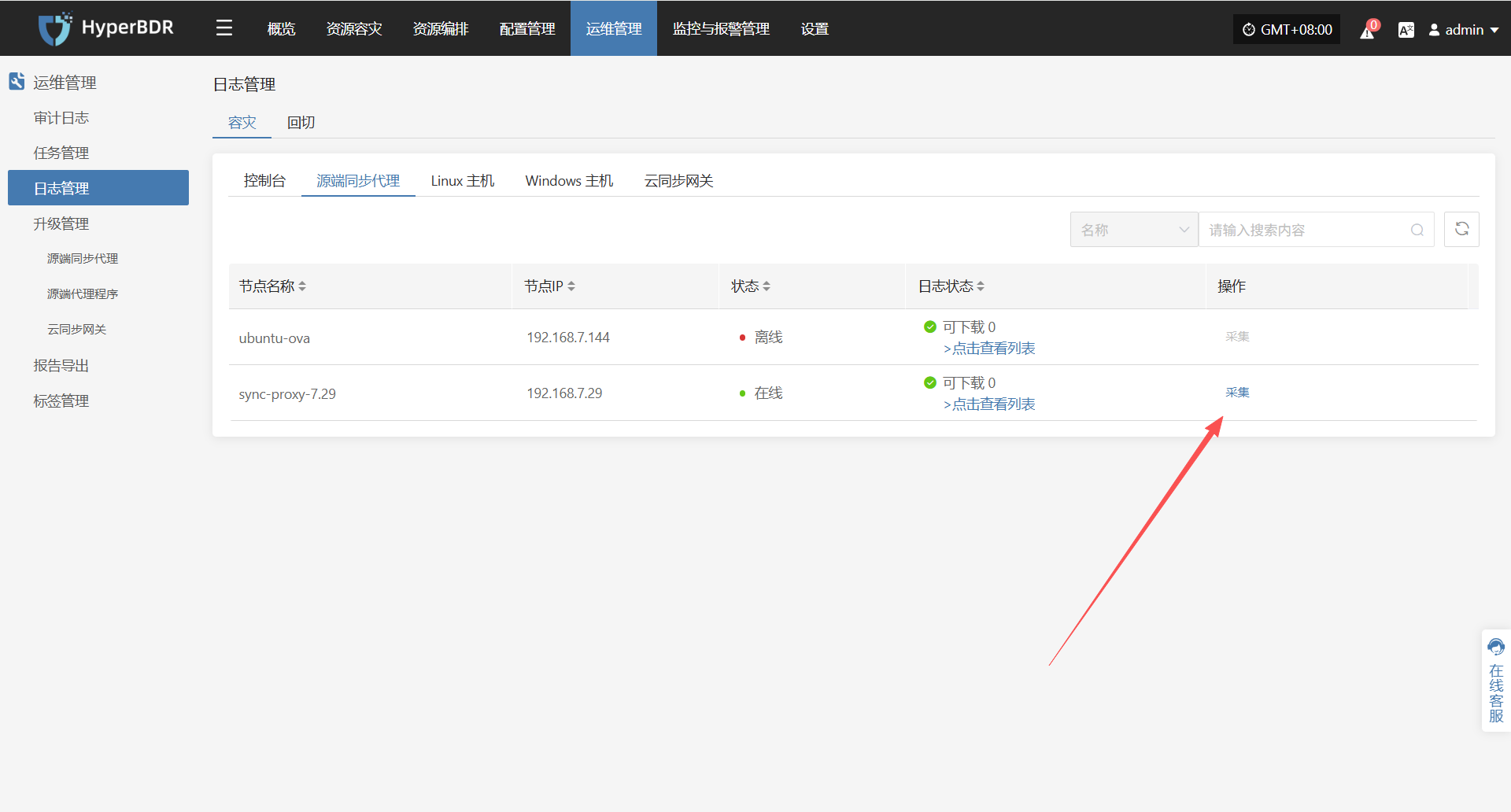Viewport: 1511px width, 812px height.
Task: Click the node name ubuntu-ova
Action: coord(275,338)
